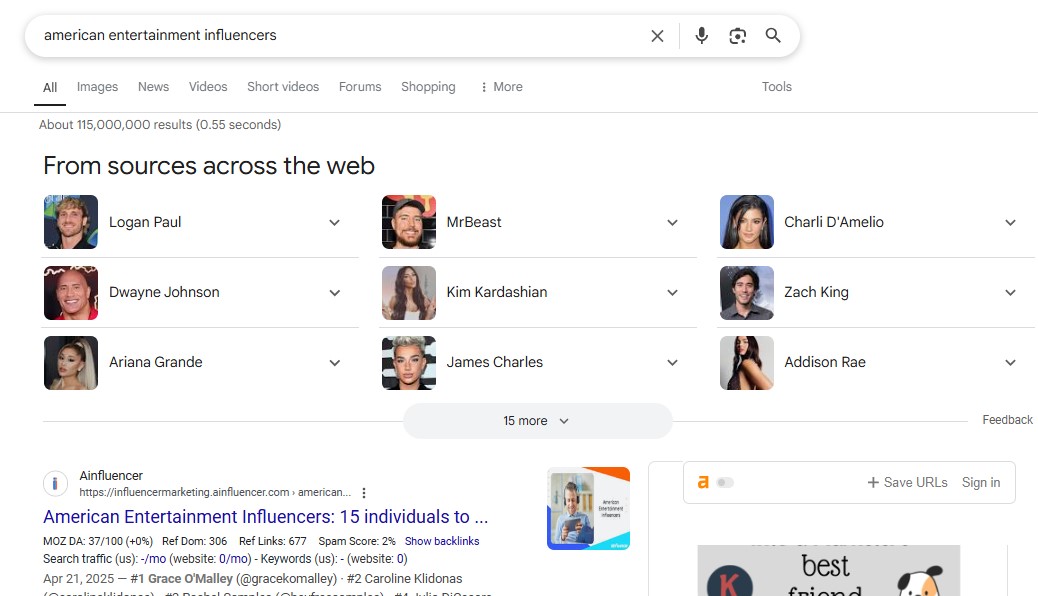Clear the search query with X icon

657,36
